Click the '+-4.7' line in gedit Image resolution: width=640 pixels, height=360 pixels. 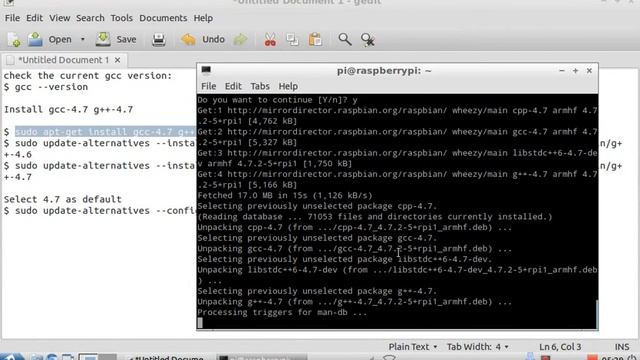coord(18,177)
